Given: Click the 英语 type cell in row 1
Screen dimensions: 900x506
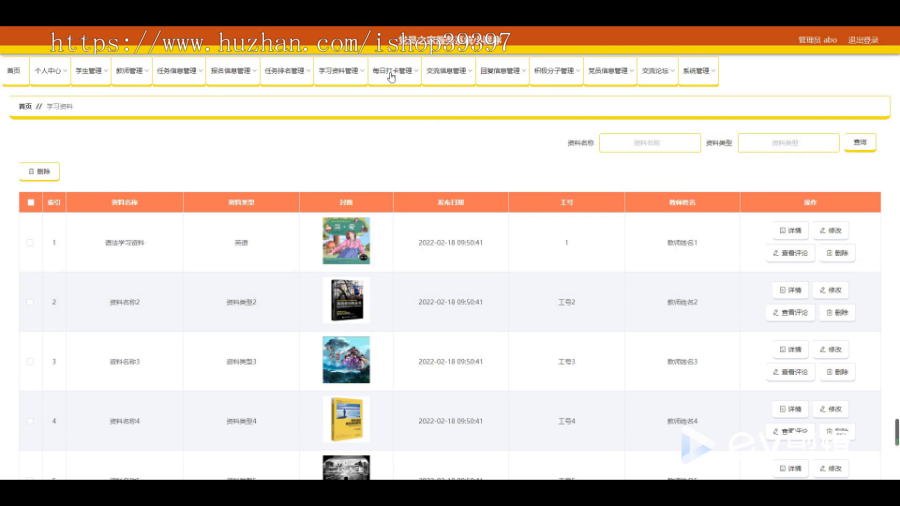Looking at the screenshot, I should 241,243.
